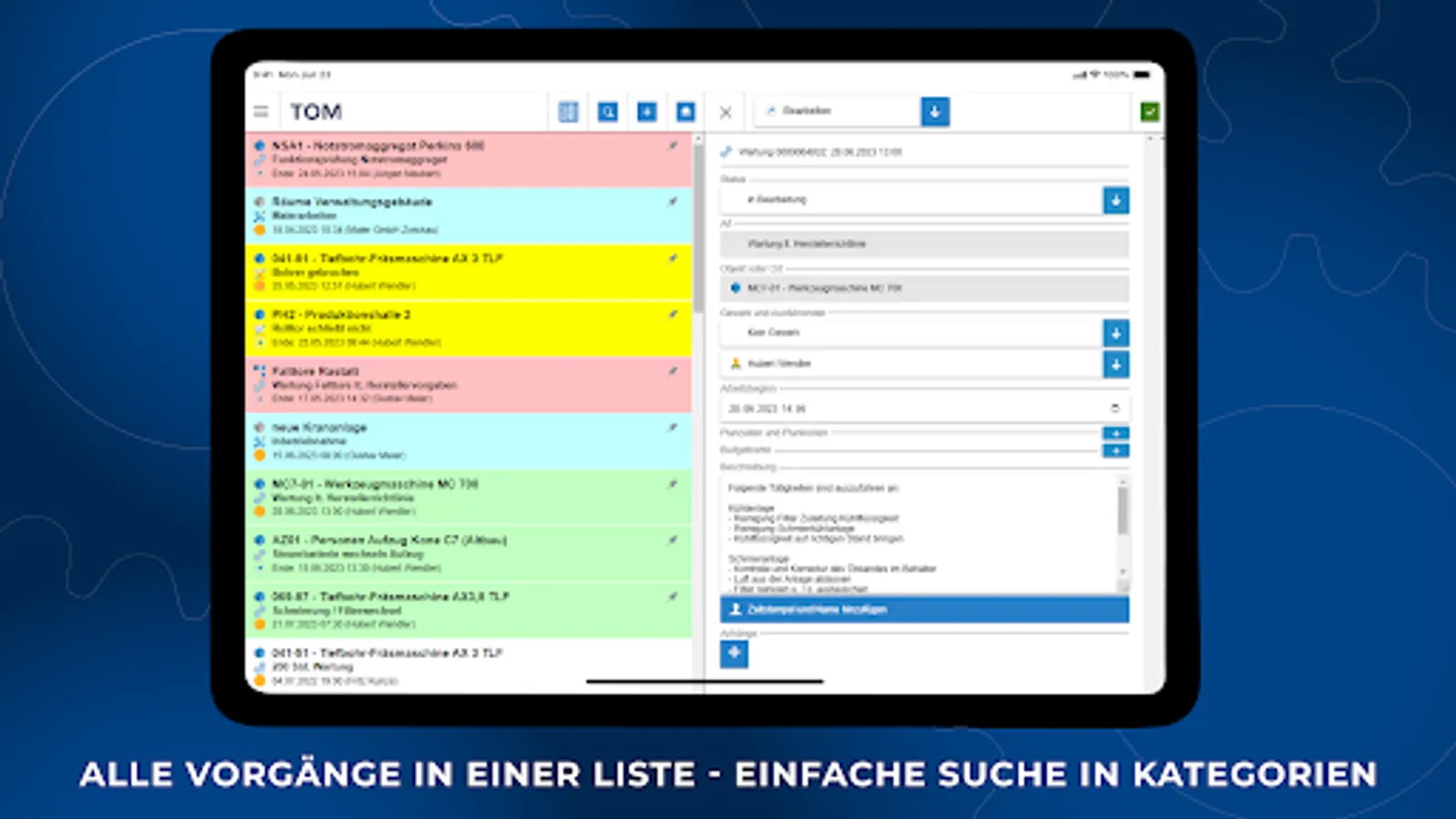Click the list scrollbar beside the entries
The image size is (1456, 819).
(x=698, y=227)
